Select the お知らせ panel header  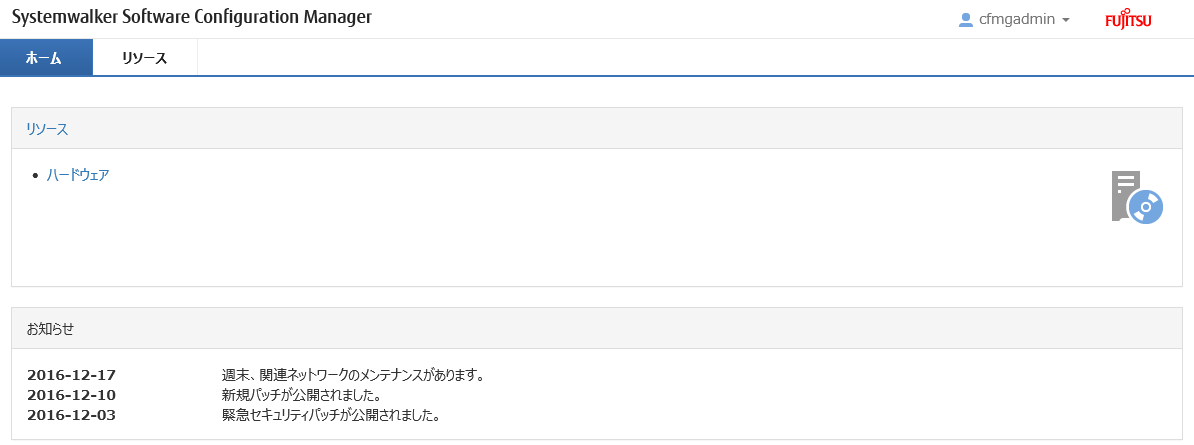point(596,328)
